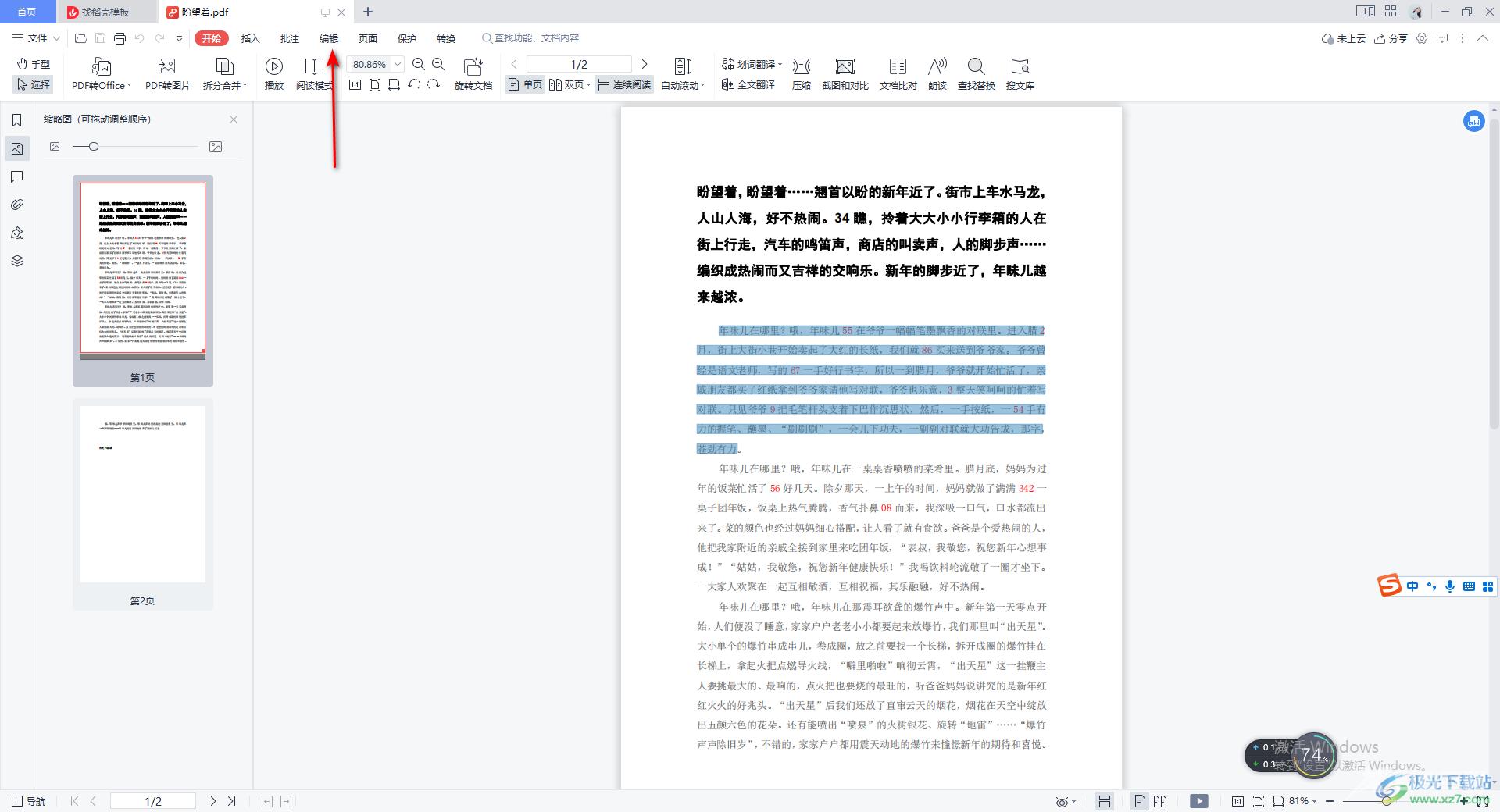Collapse the ribbon with the up chevron
This screenshot has width=1500, height=812.
(1482, 38)
